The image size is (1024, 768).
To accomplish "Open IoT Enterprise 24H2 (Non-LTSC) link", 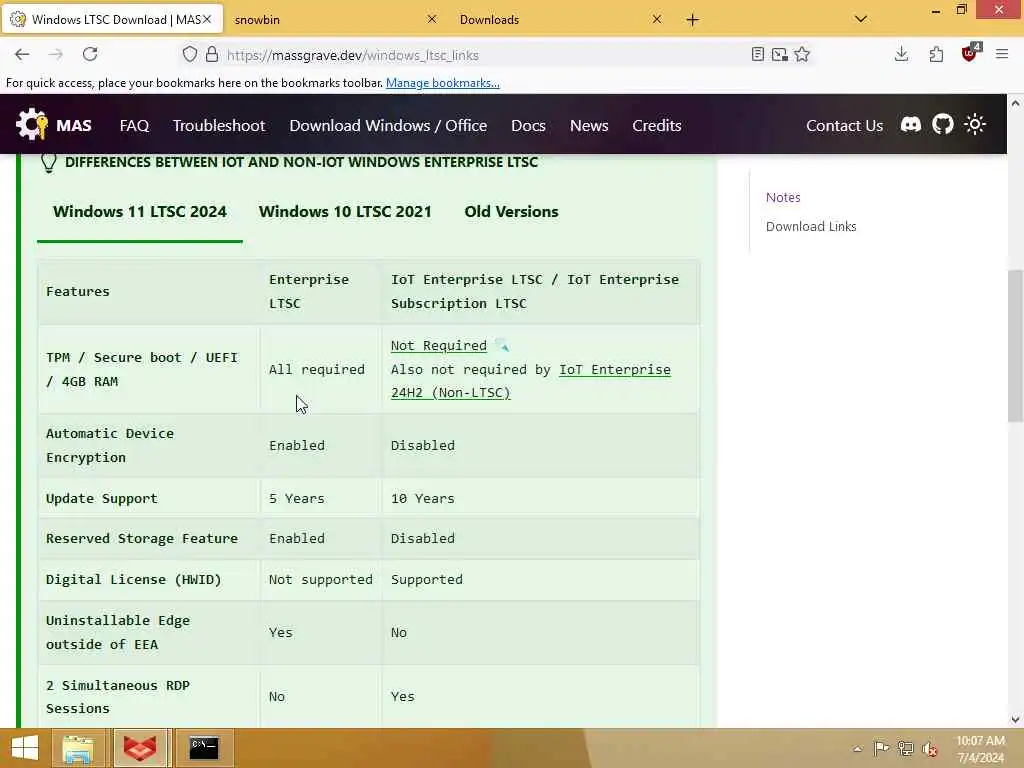I will coord(530,381).
